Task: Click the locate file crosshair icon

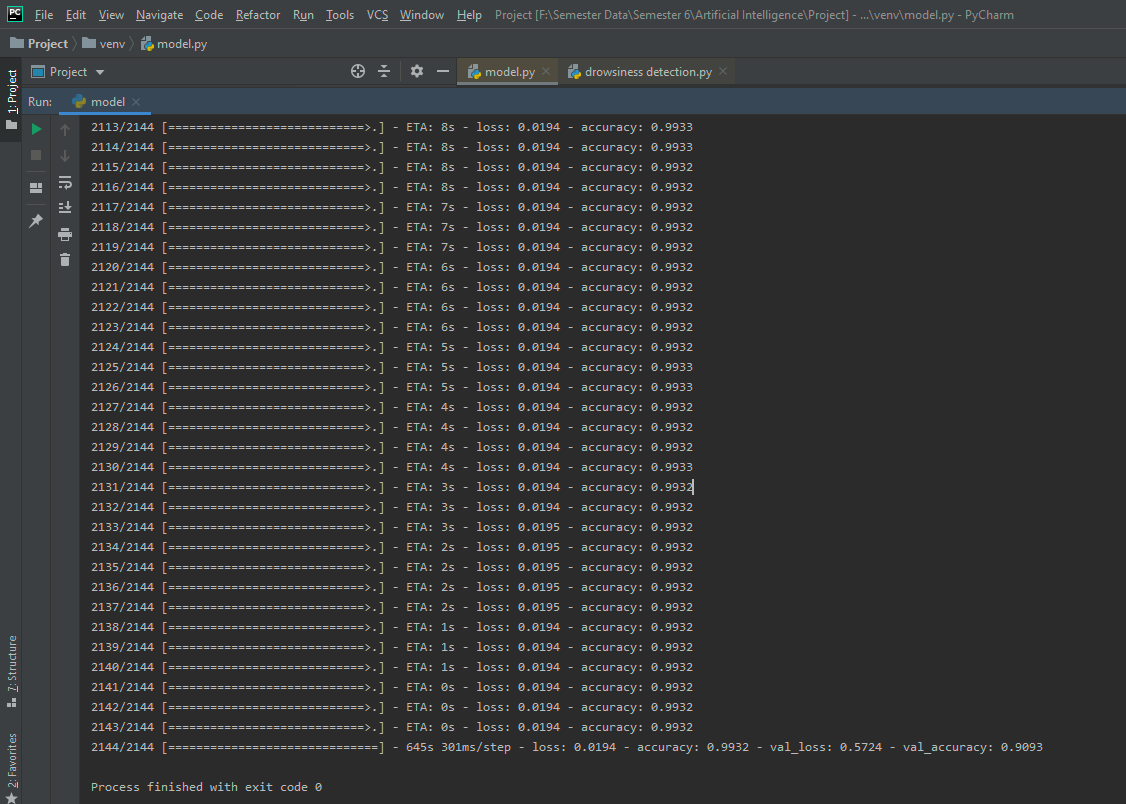Action: (x=358, y=71)
